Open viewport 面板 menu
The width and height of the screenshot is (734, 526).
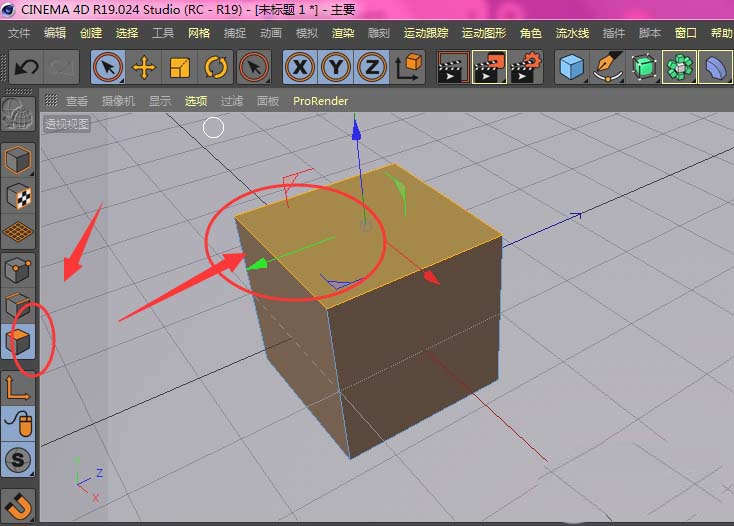(268, 101)
